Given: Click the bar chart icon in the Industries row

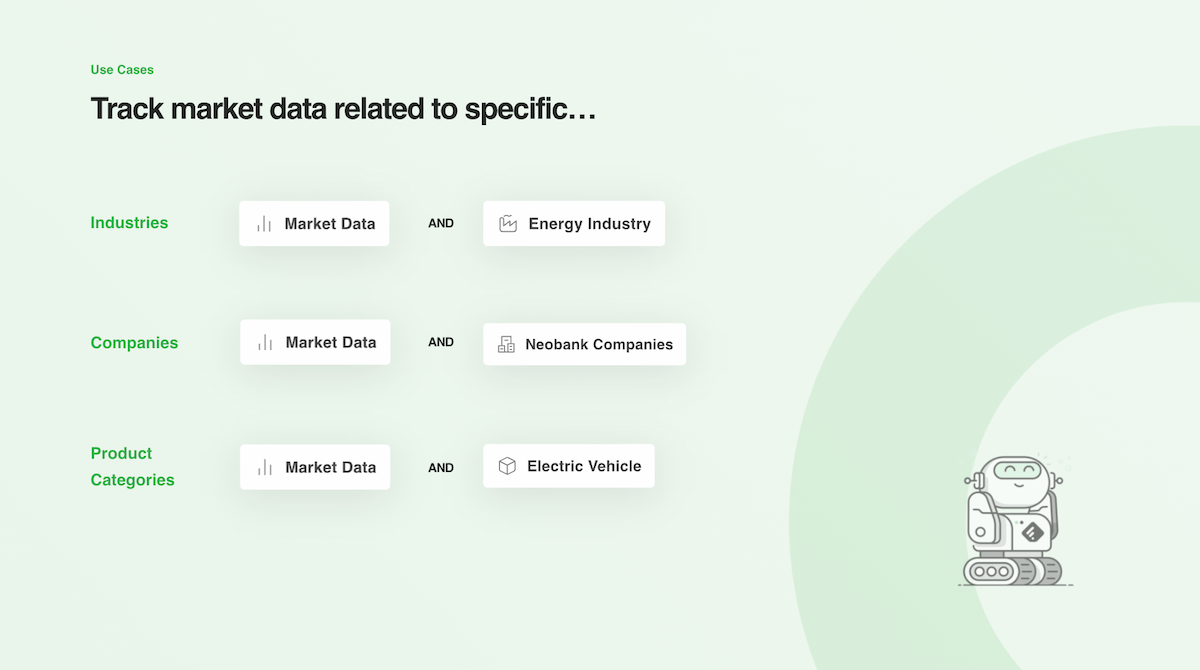Looking at the screenshot, I should click(264, 224).
